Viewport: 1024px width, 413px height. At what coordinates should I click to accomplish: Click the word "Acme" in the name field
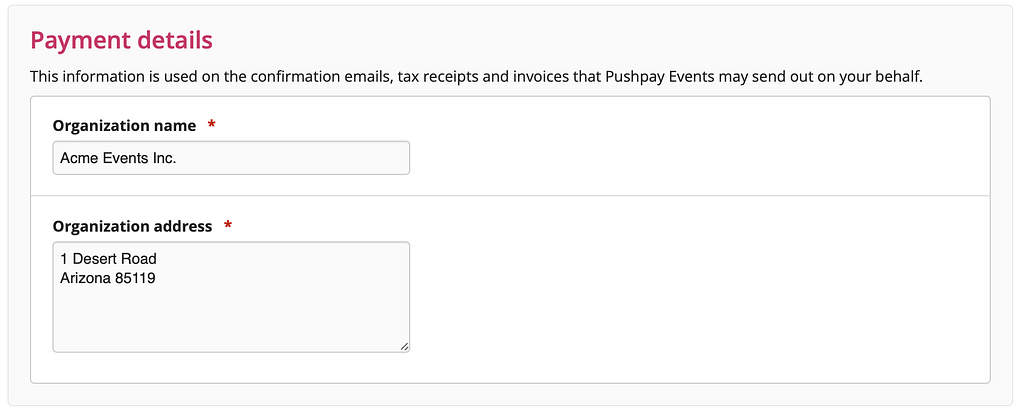tap(78, 158)
